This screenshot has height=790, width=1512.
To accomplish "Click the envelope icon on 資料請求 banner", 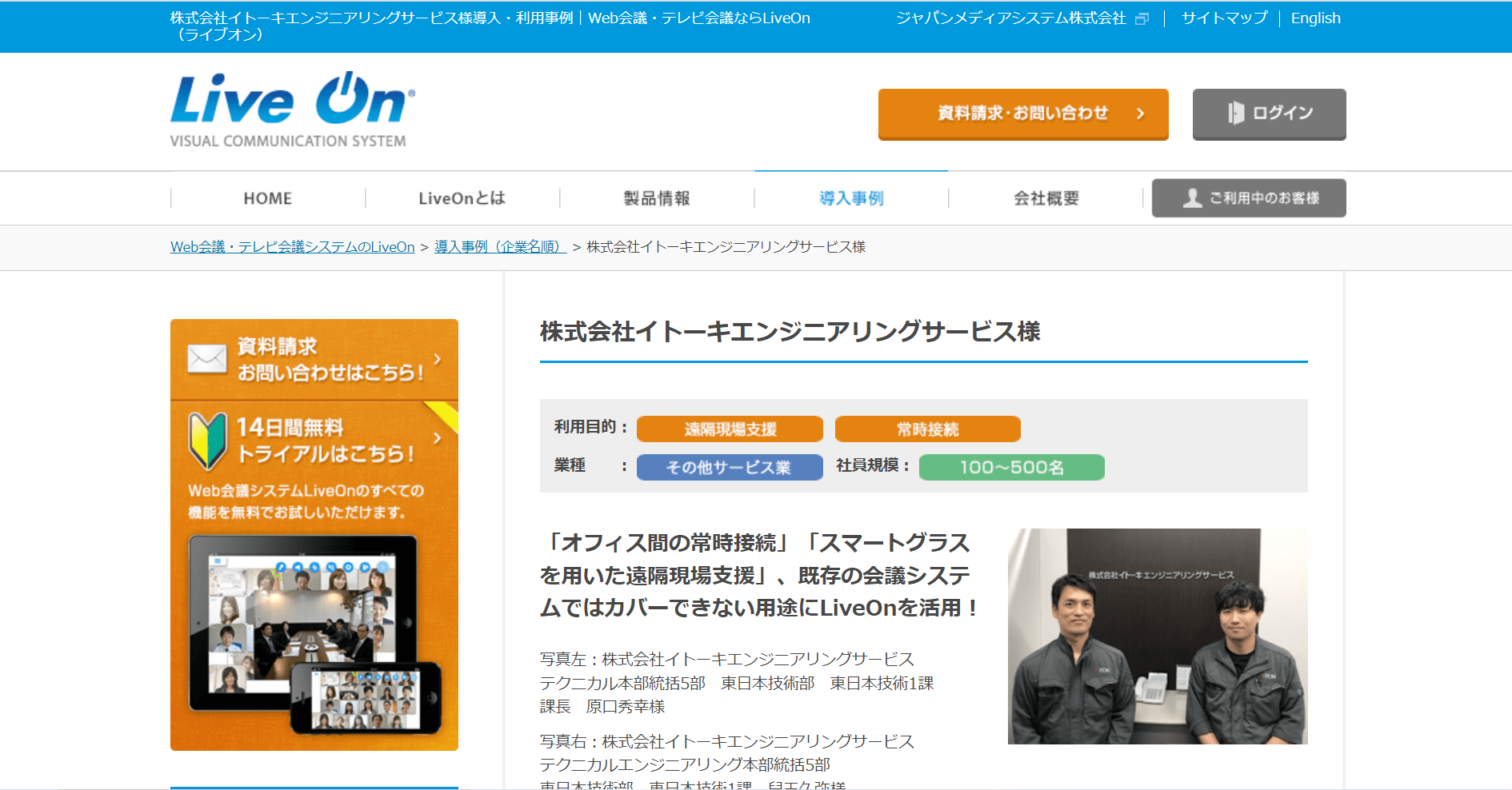I will tap(207, 358).
